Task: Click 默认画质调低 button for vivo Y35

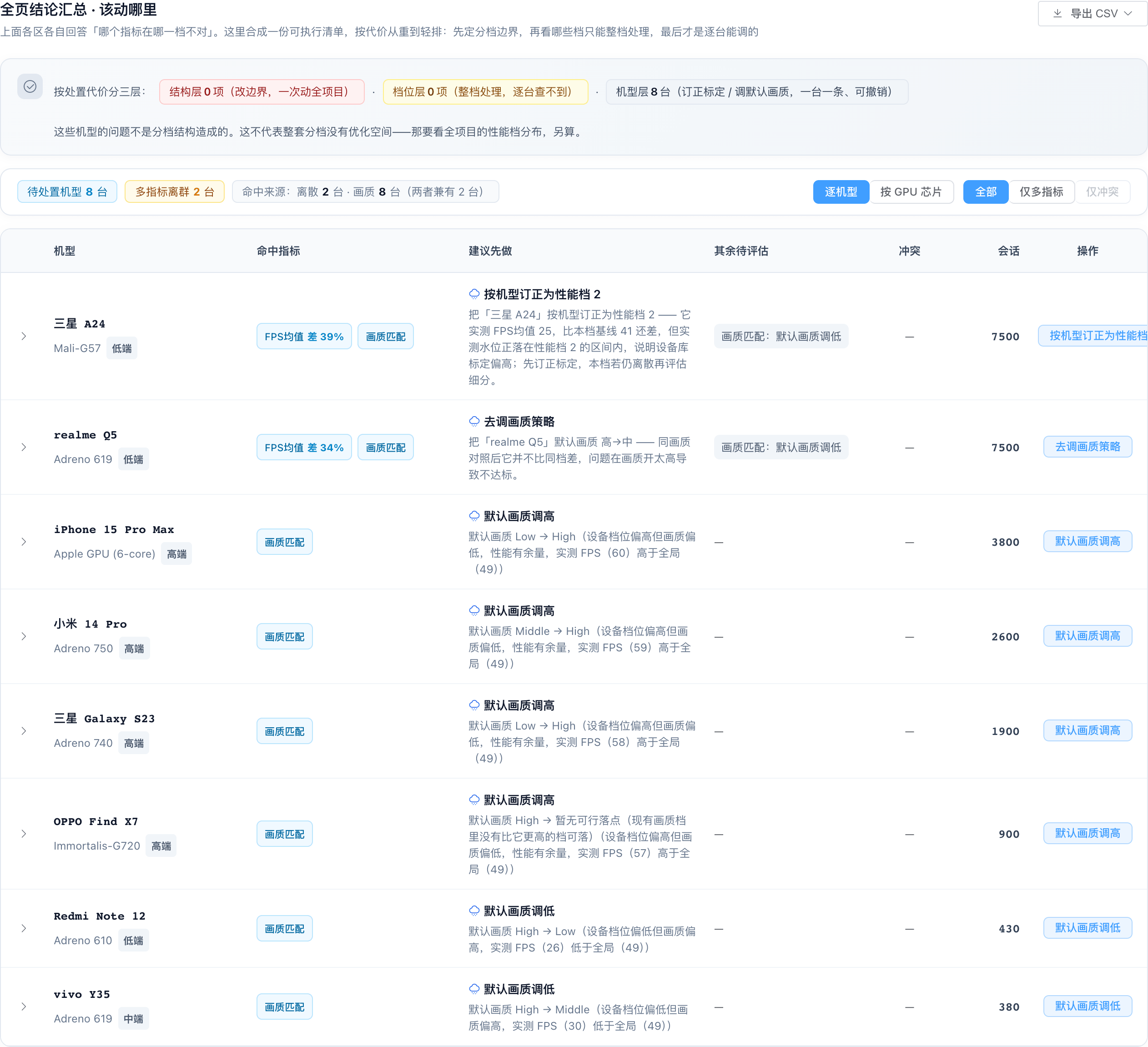Action: [1088, 1007]
